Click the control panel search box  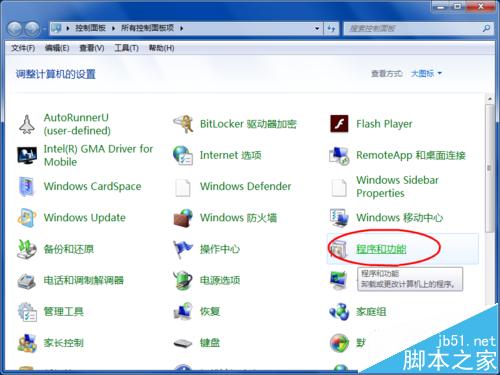pos(413,29)
